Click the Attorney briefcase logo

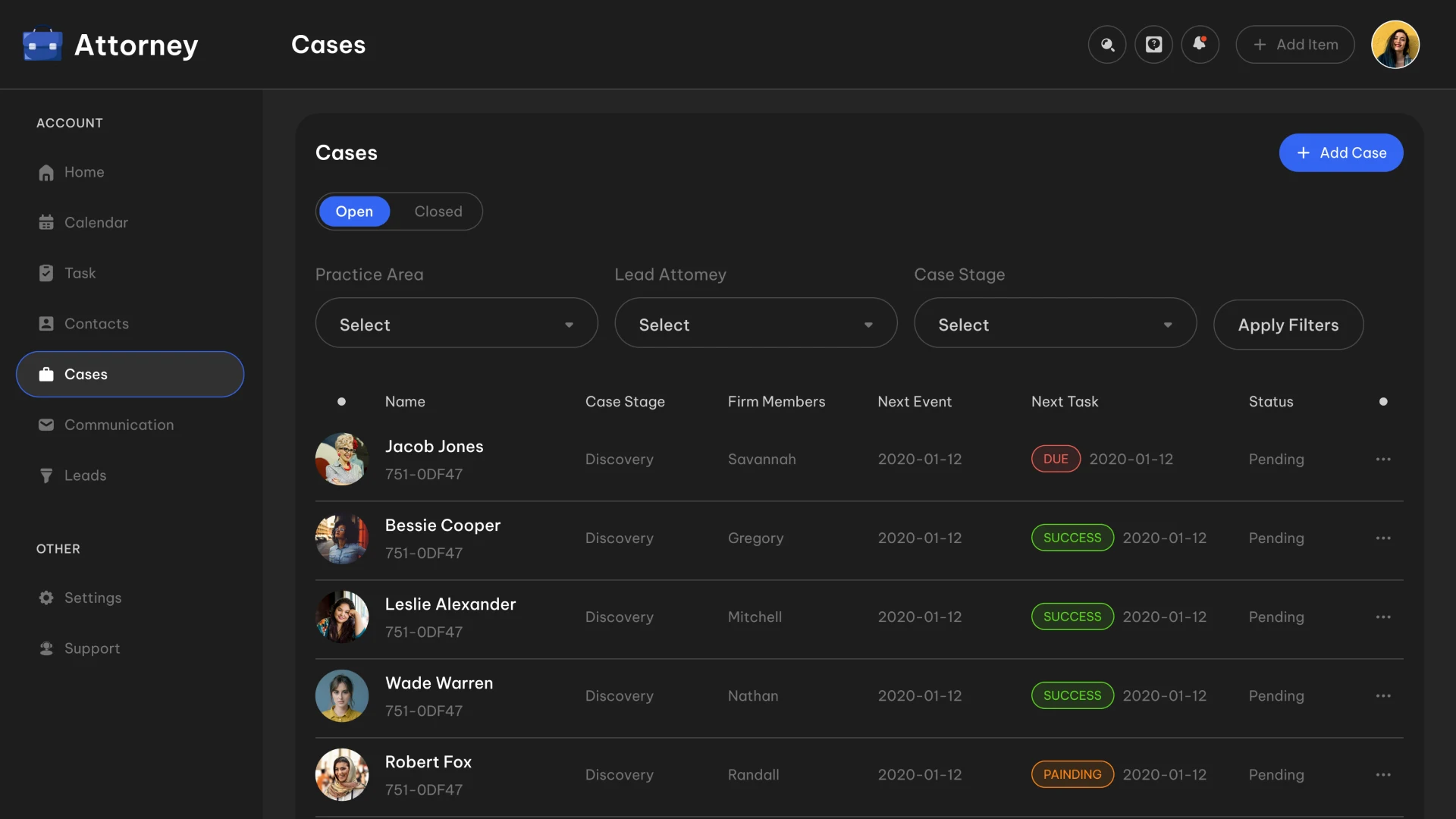point(42,45)
